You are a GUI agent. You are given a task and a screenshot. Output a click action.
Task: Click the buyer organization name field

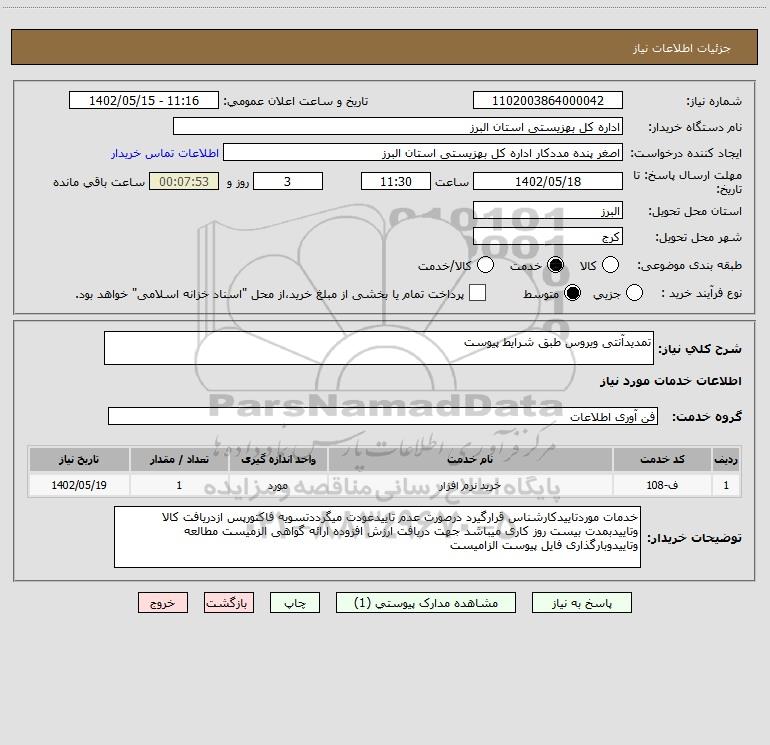point(398,127)
